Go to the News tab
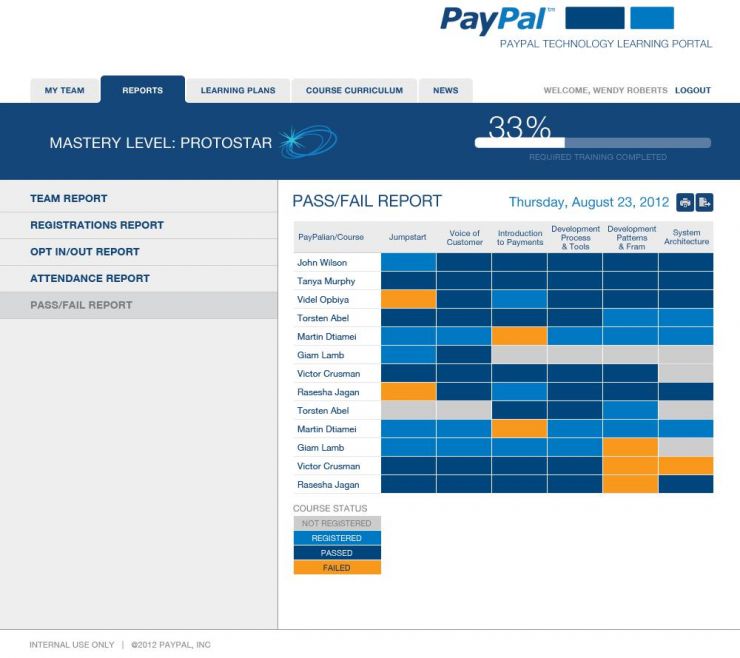The image size is (740, 658). click(x=446, y=90)
